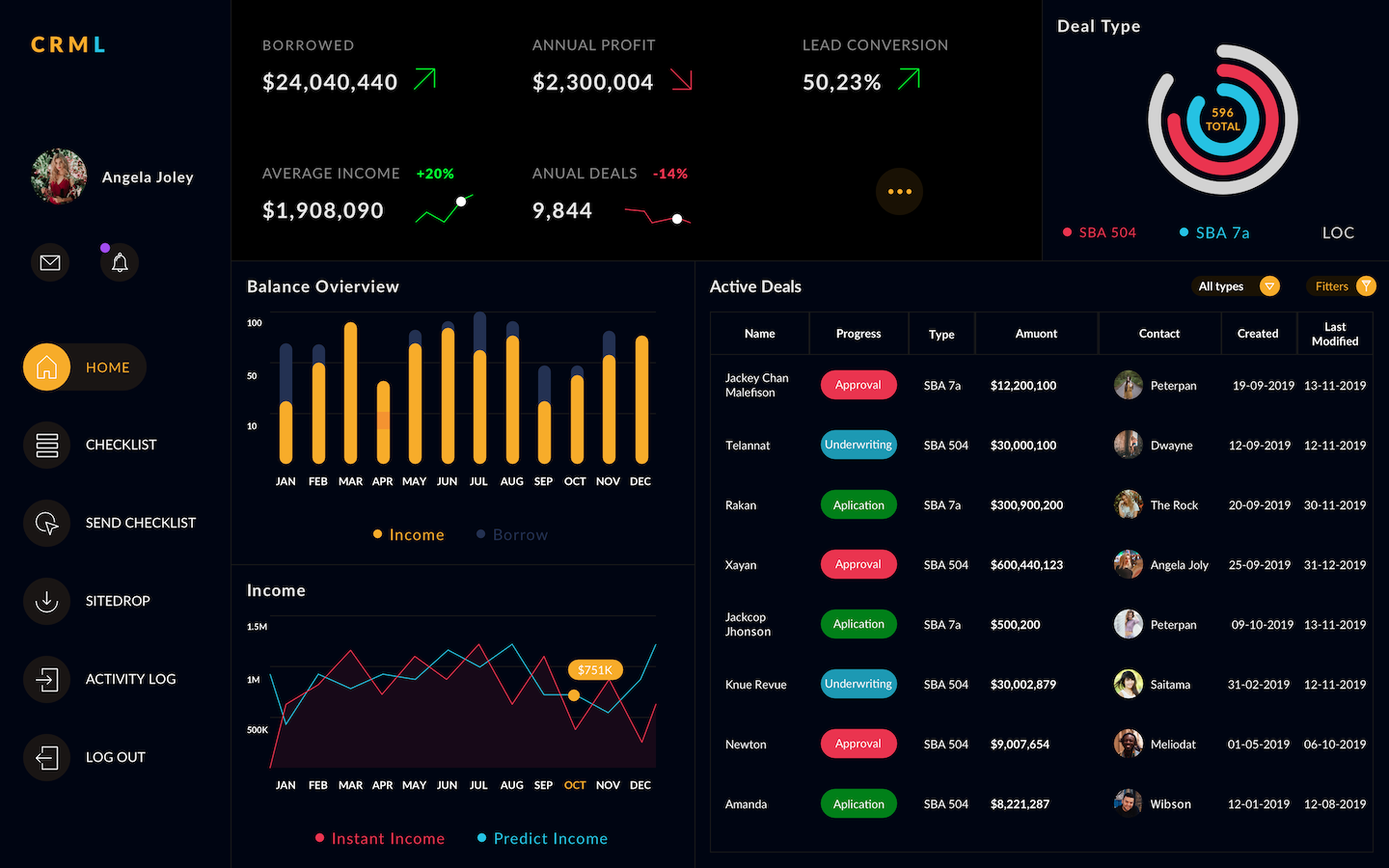Sort table by Amount column header
Viewport: 1389px width, 868px height.
(1036, 334)
